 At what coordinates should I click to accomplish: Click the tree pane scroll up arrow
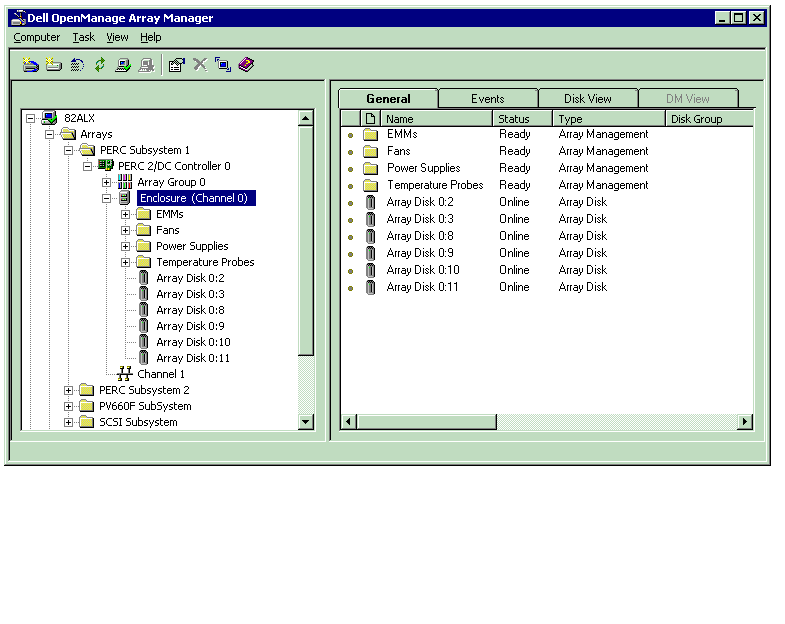click(305, 119)
